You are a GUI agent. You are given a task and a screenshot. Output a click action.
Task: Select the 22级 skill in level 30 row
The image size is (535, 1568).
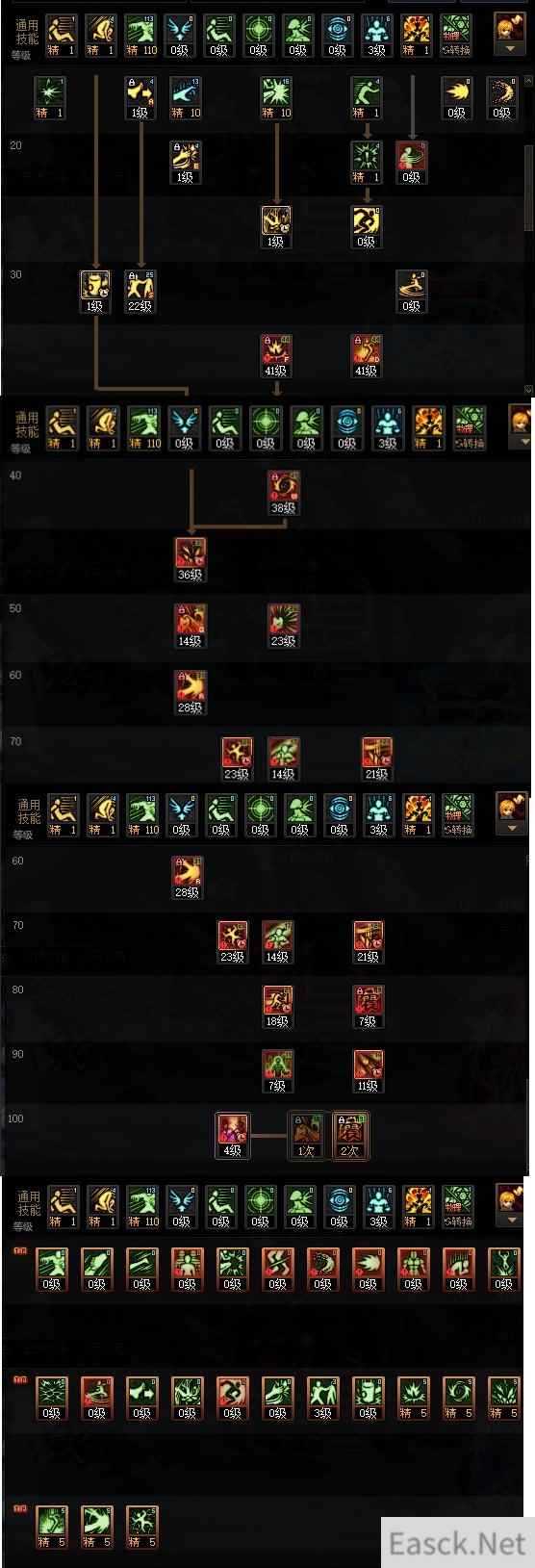click(141, 291)
